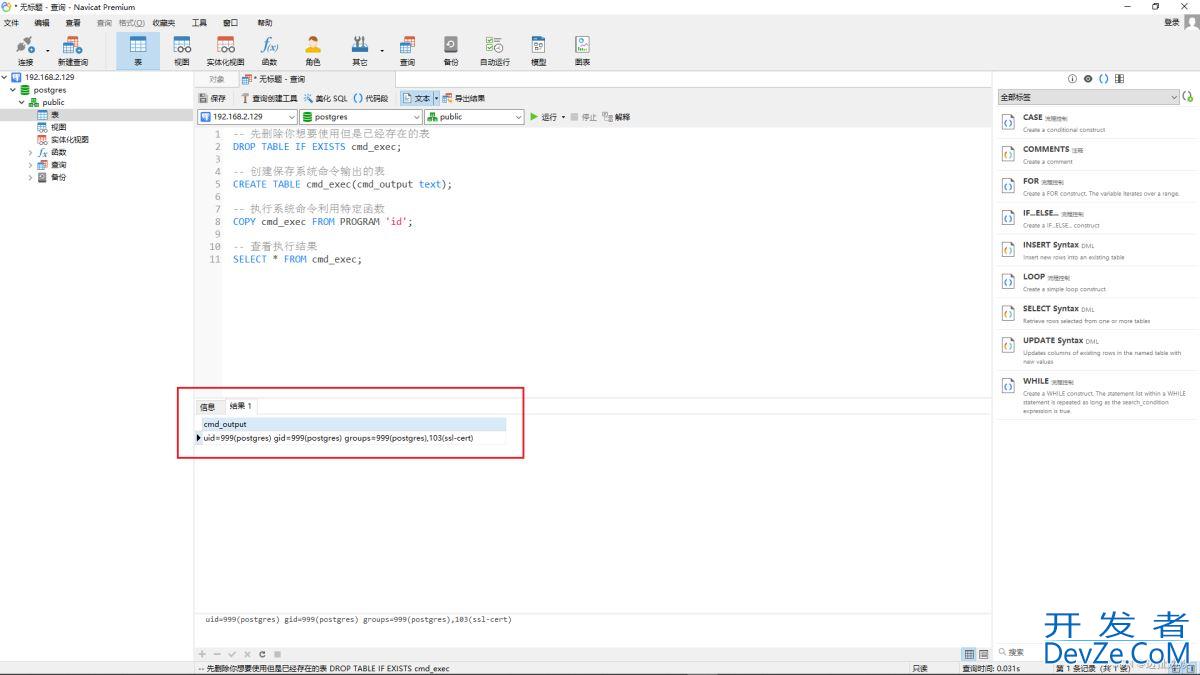Open the 角色 (Role) toolbar icon
Viewport: 1200px width, 675px height.
[313, 50]
